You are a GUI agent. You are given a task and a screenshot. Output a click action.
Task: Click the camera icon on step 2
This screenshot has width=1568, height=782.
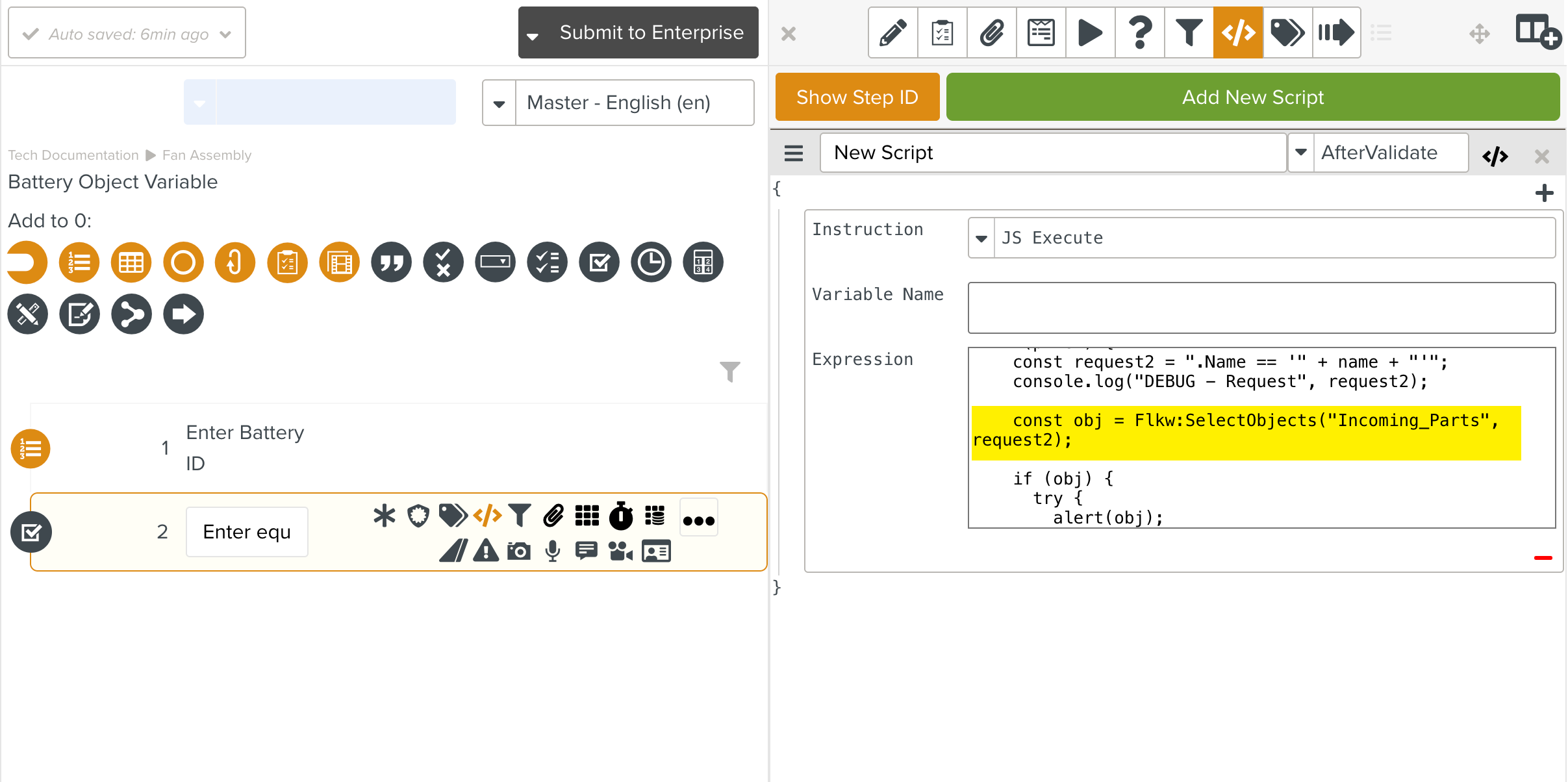coord(518,551)
